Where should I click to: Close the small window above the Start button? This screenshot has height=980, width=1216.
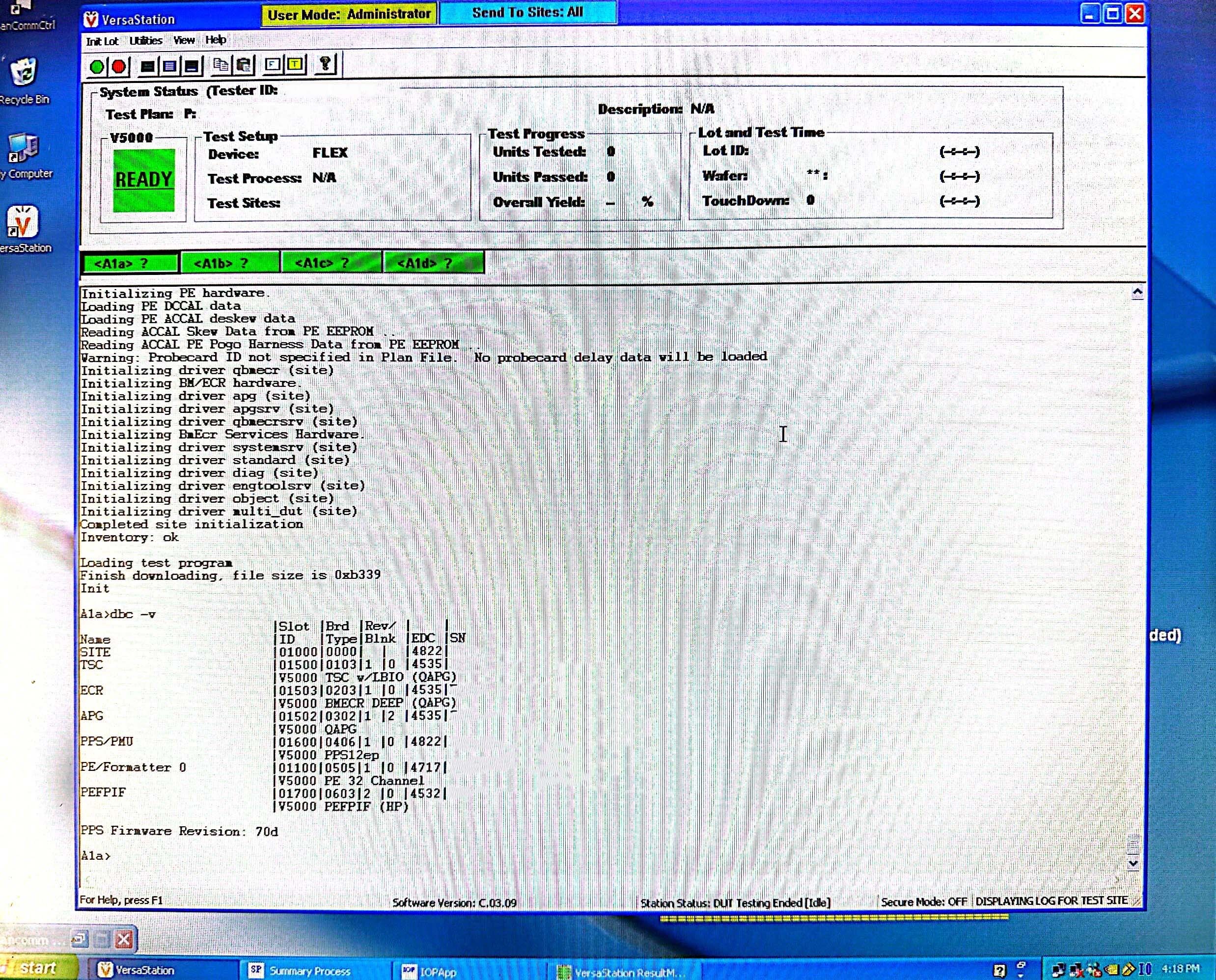pos(124,939)
